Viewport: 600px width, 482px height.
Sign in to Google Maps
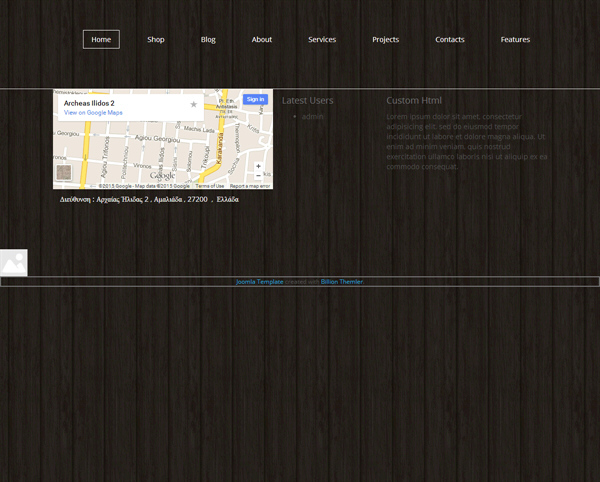pos(255,99)
